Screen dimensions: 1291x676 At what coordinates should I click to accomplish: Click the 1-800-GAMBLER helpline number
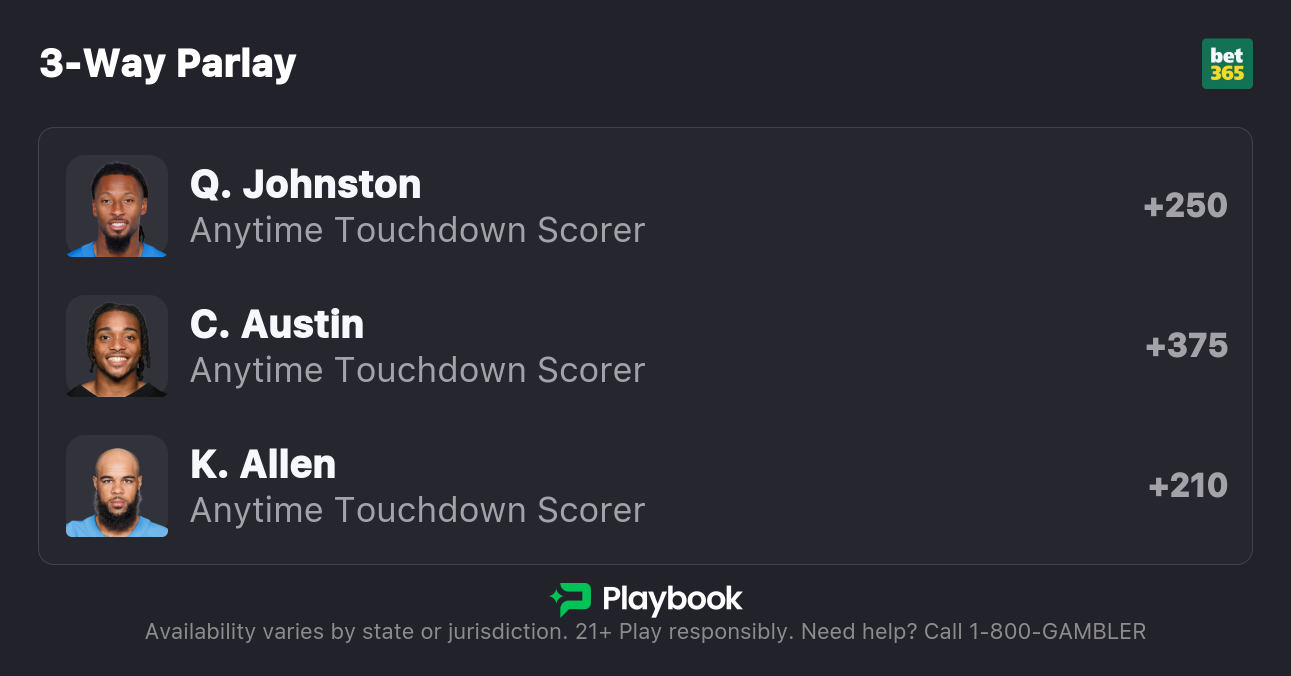[x=1058, y=632]
